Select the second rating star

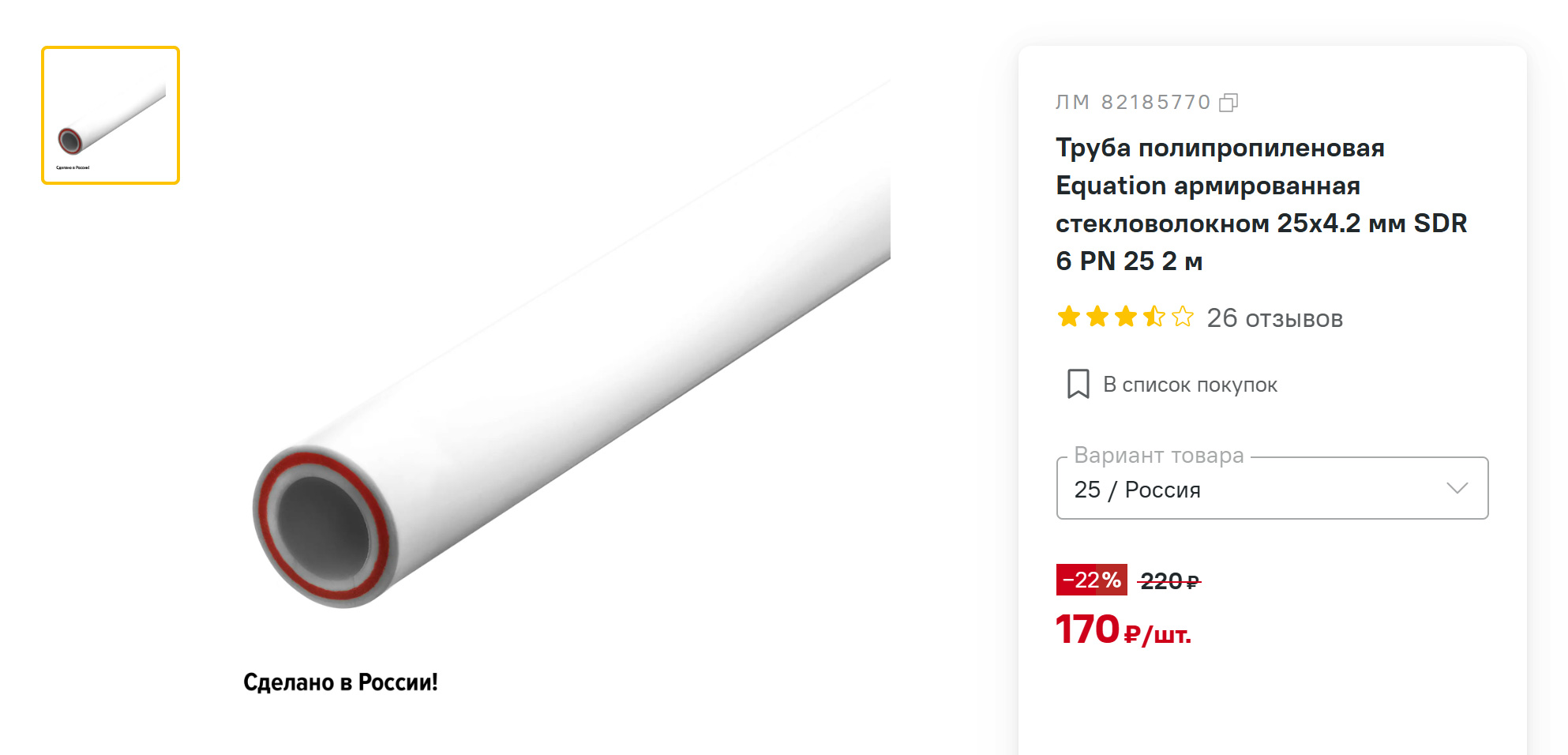coord(1097,317)
